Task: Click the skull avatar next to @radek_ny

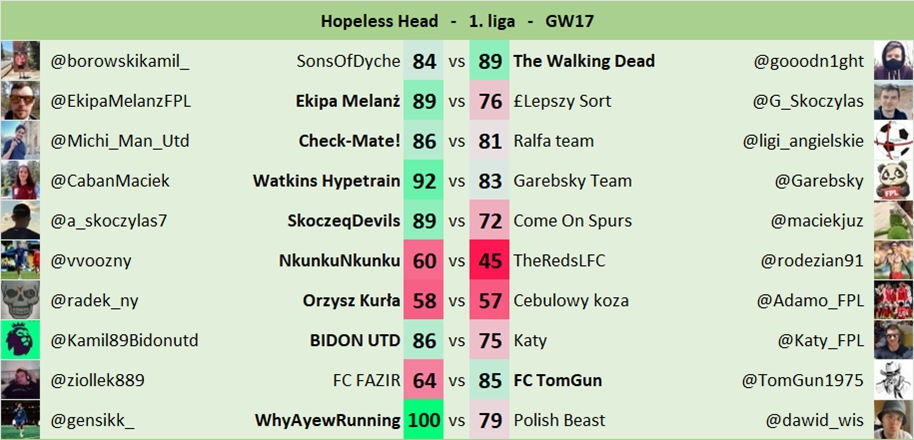Action: coord(21,300)
